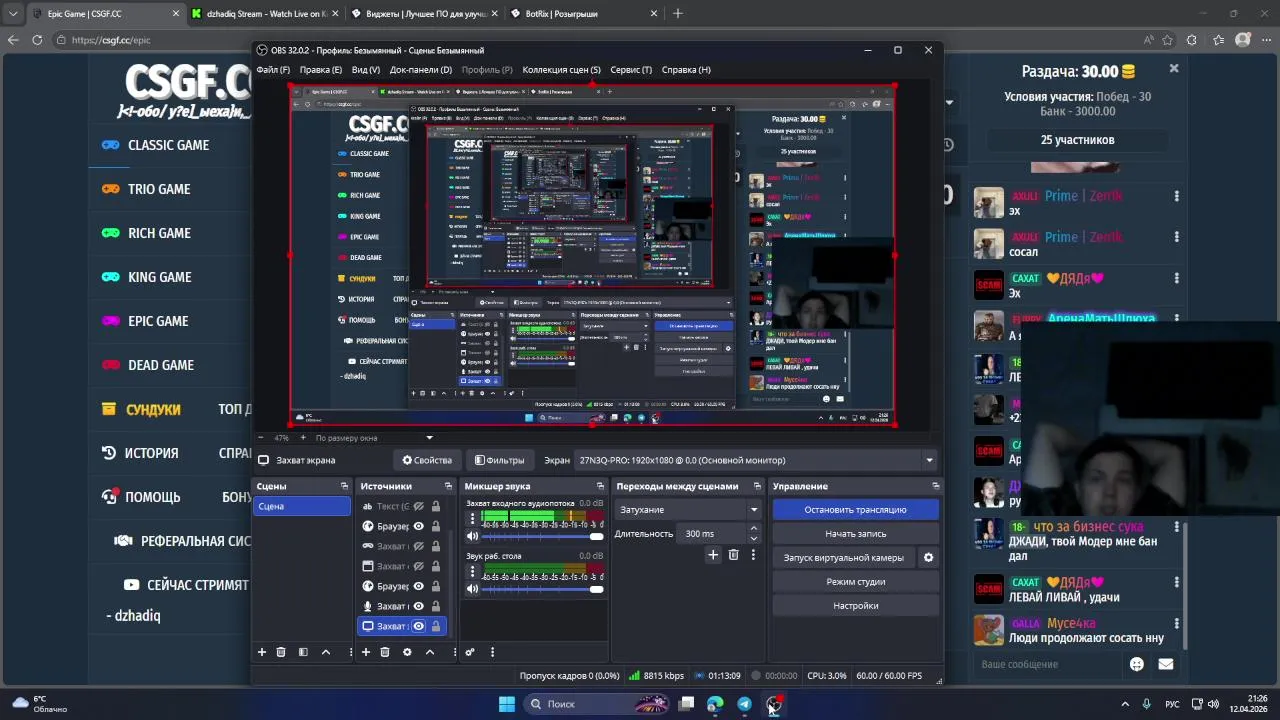Image resolution: width=1280 pixels, height=720 pixels.
Task: Close the Раздача giveaway panel
Action: tap(1174, 68)
